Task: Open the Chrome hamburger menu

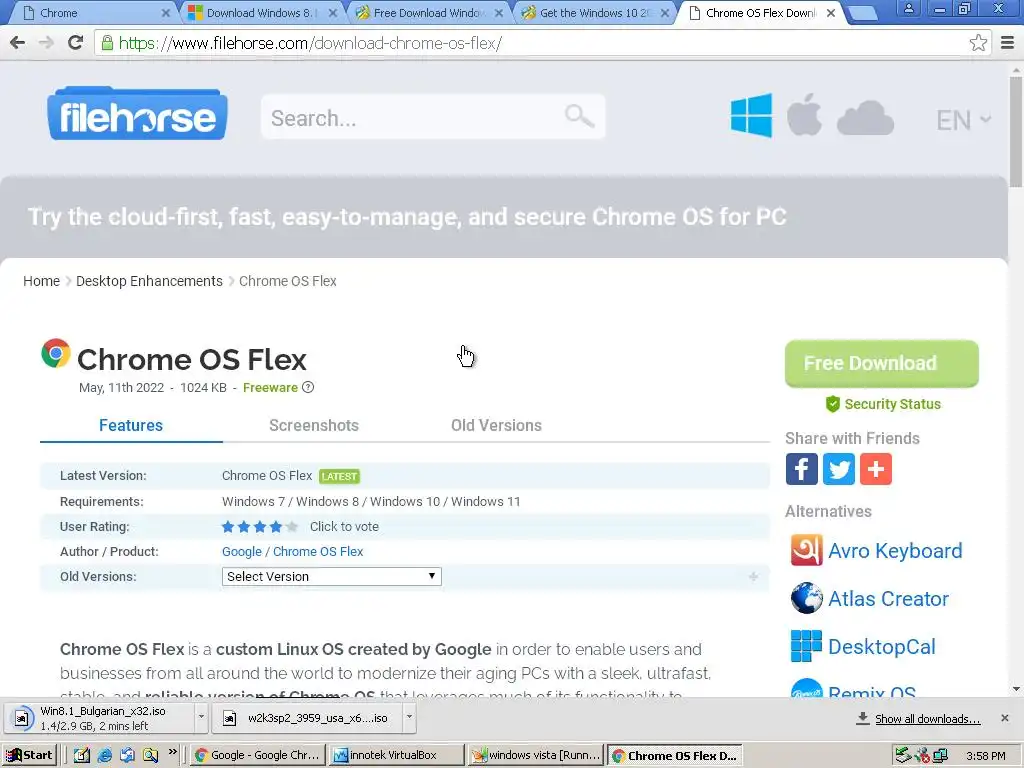Action: pyautogui.click(x=1008, y=43)
